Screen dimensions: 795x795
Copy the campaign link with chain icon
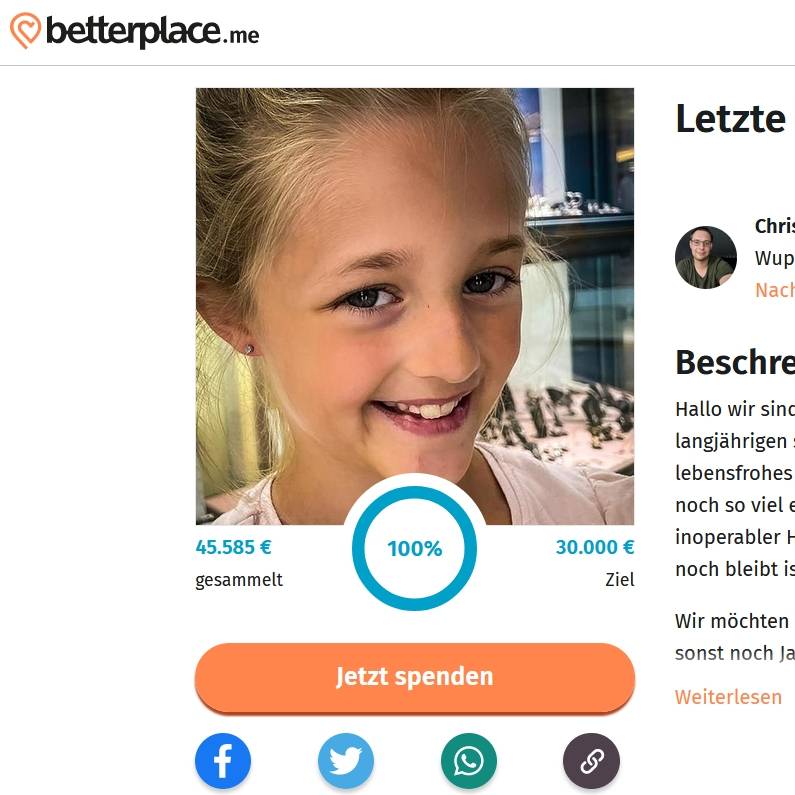(591, 761)
